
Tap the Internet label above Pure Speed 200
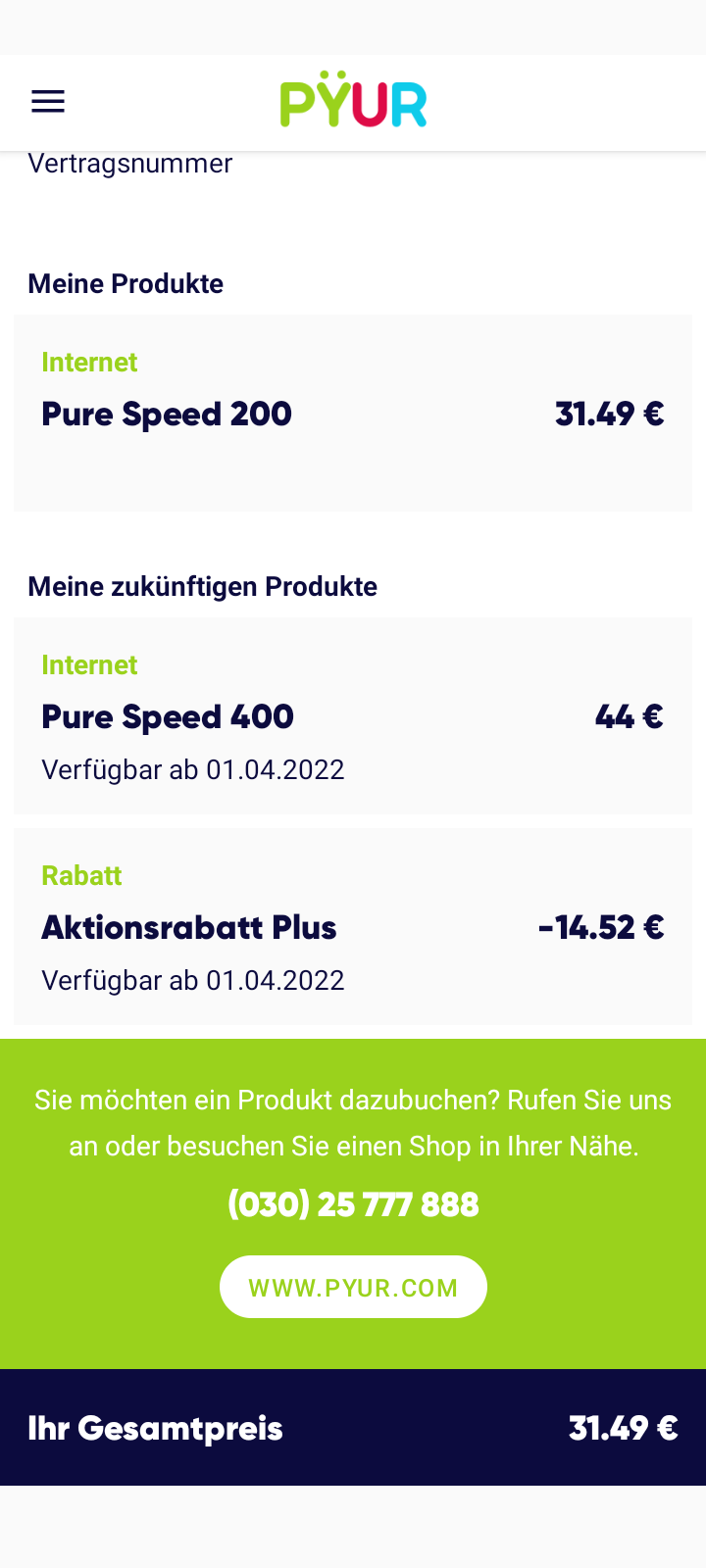coord(89,363)
